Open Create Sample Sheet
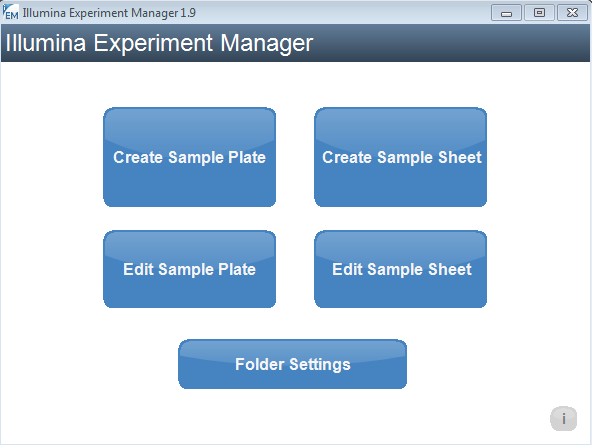Screen dimensions: 592x445 (401, 157)
